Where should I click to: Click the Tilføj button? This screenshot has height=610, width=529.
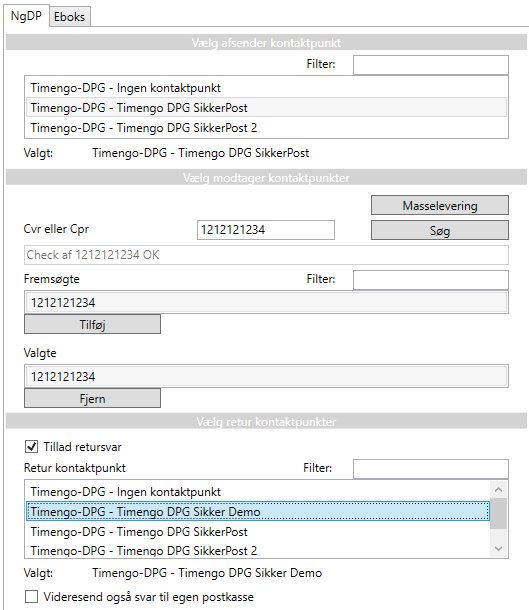click(x=93, y=324)
